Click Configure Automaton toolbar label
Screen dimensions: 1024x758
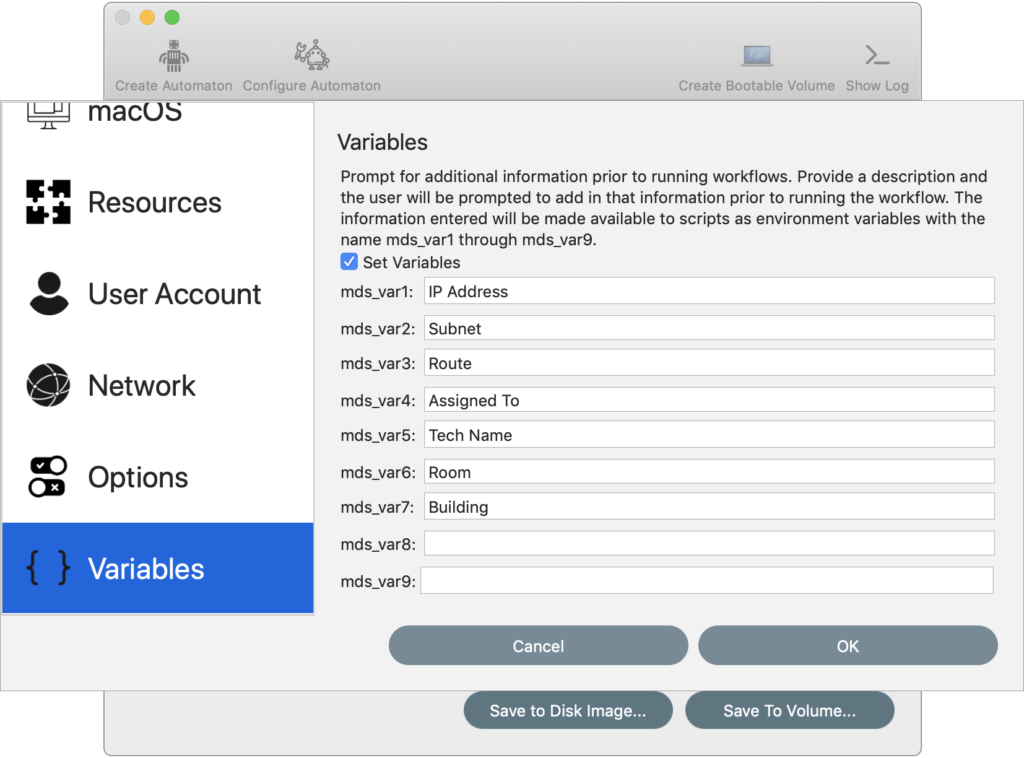(x=312, y=86)
